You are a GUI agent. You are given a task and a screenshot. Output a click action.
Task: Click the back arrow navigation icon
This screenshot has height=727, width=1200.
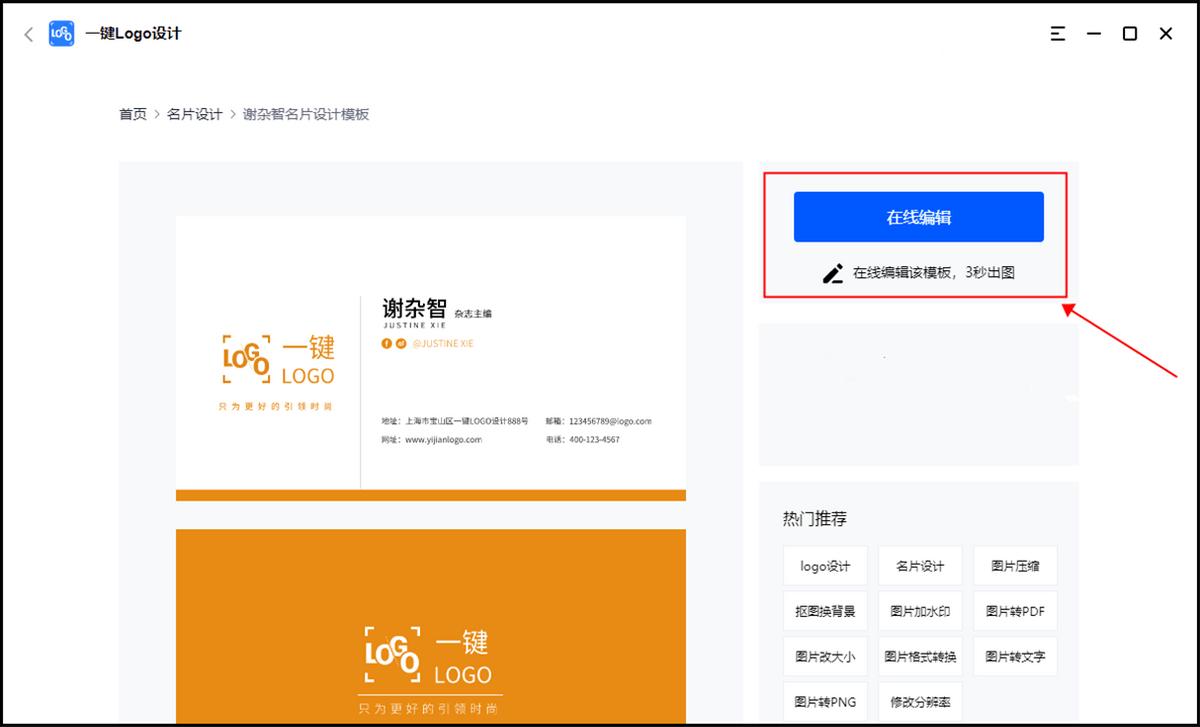pyautogui.click(x=28, y=33)
